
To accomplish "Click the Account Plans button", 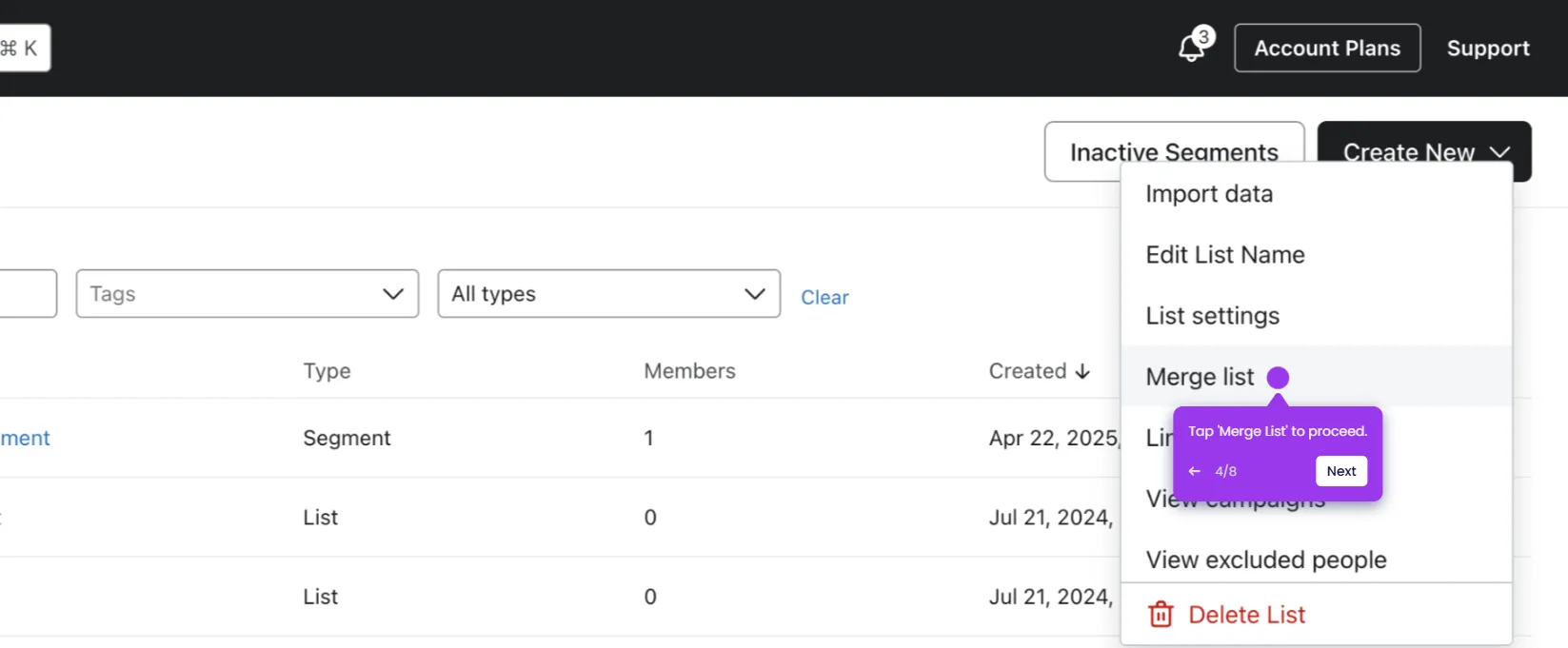I will [1327, 48].
